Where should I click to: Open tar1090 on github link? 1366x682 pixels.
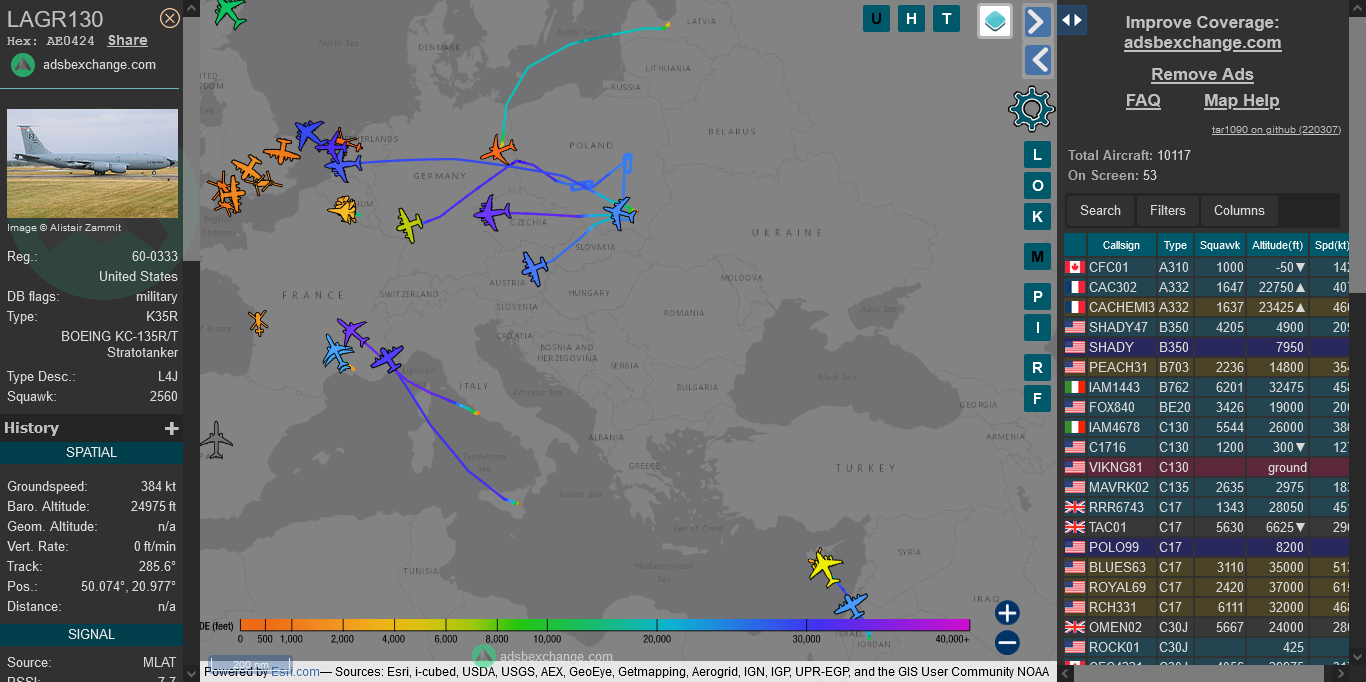tap(1276, 130)
